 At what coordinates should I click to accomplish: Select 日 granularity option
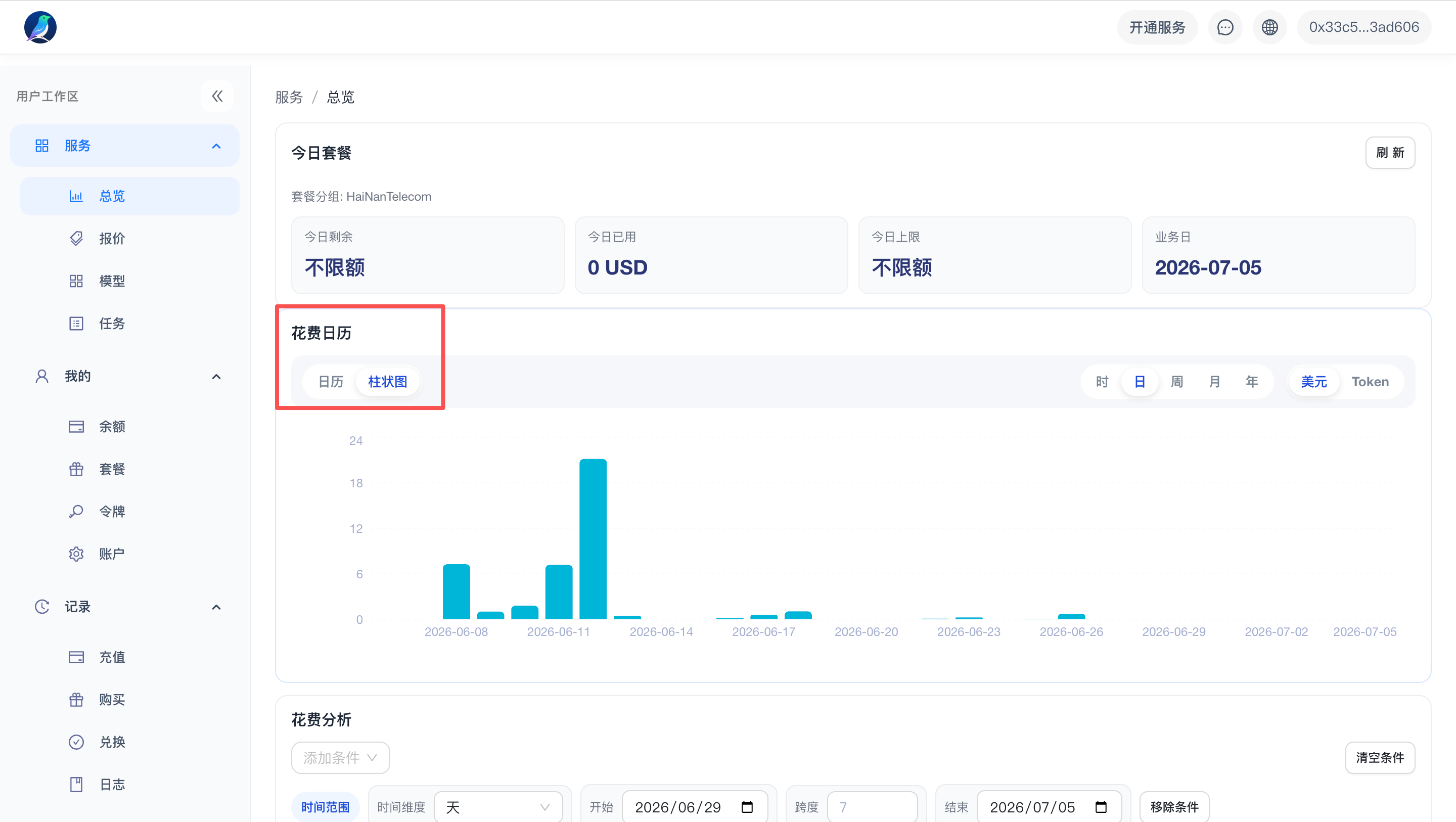click(1140, 382)
